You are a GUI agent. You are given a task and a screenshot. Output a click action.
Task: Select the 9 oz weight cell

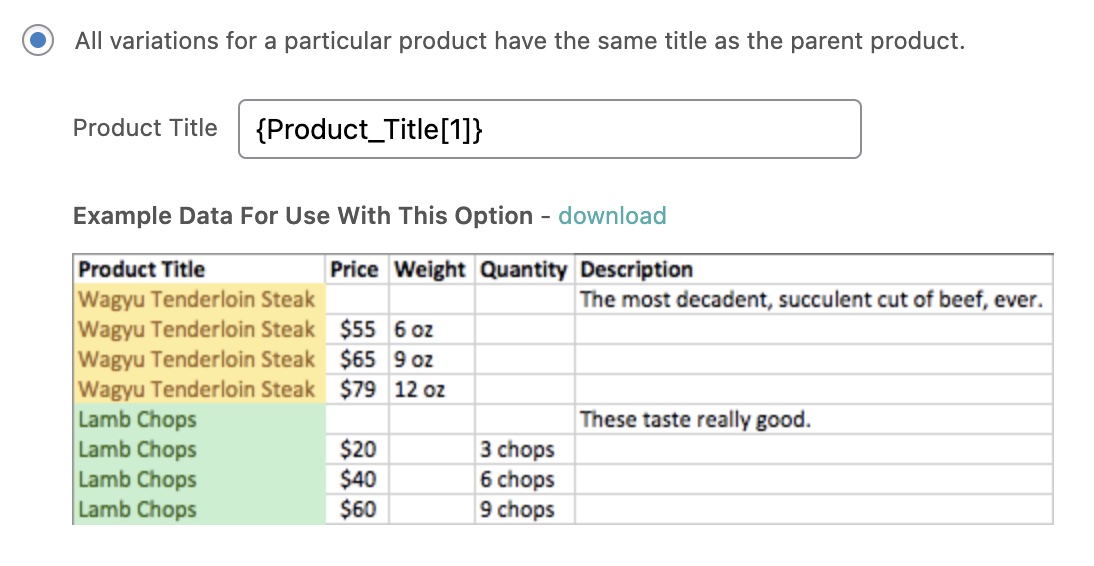(x=414, y=359)
